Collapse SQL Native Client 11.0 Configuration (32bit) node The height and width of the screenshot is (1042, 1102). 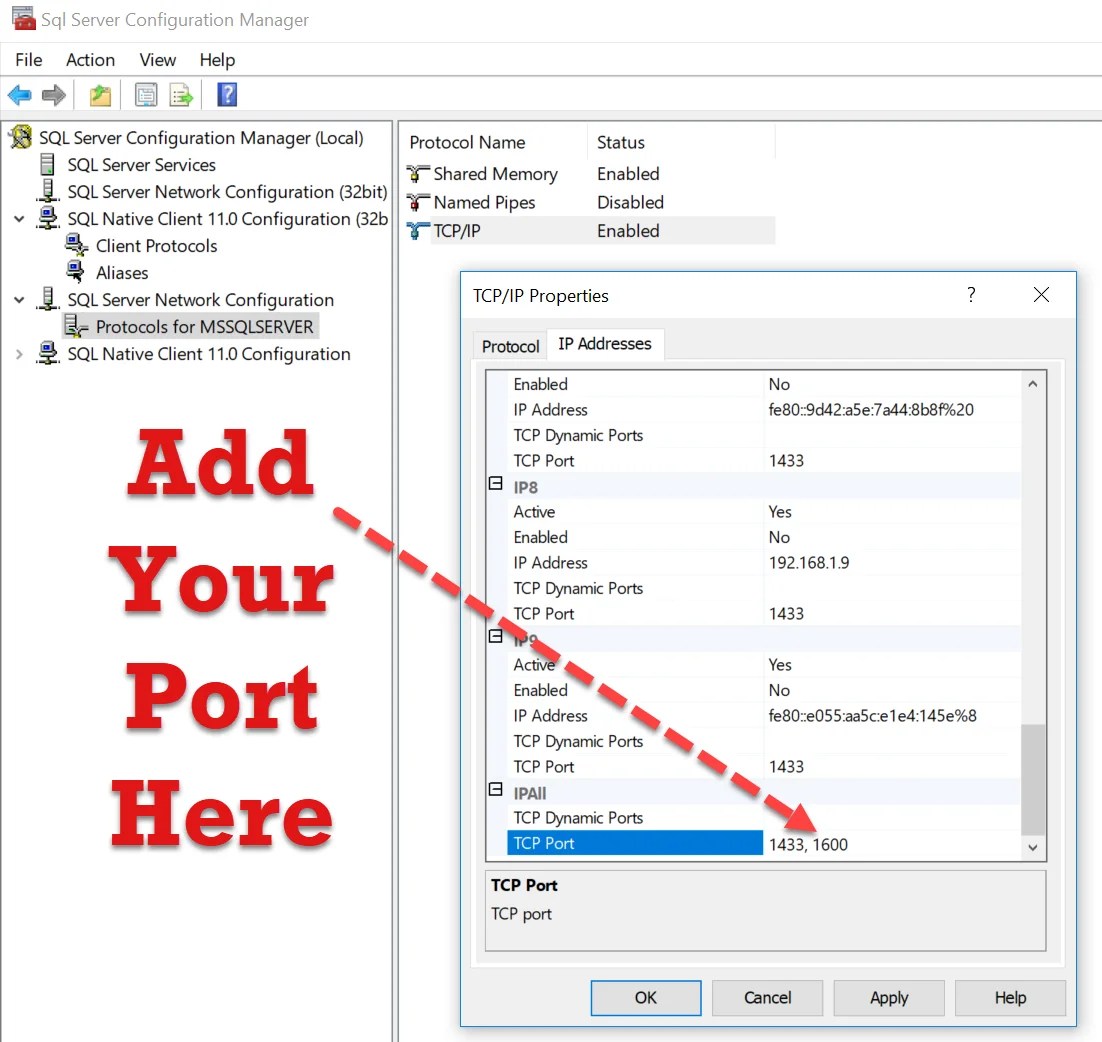pyautogui.click(x=20, y=219)
